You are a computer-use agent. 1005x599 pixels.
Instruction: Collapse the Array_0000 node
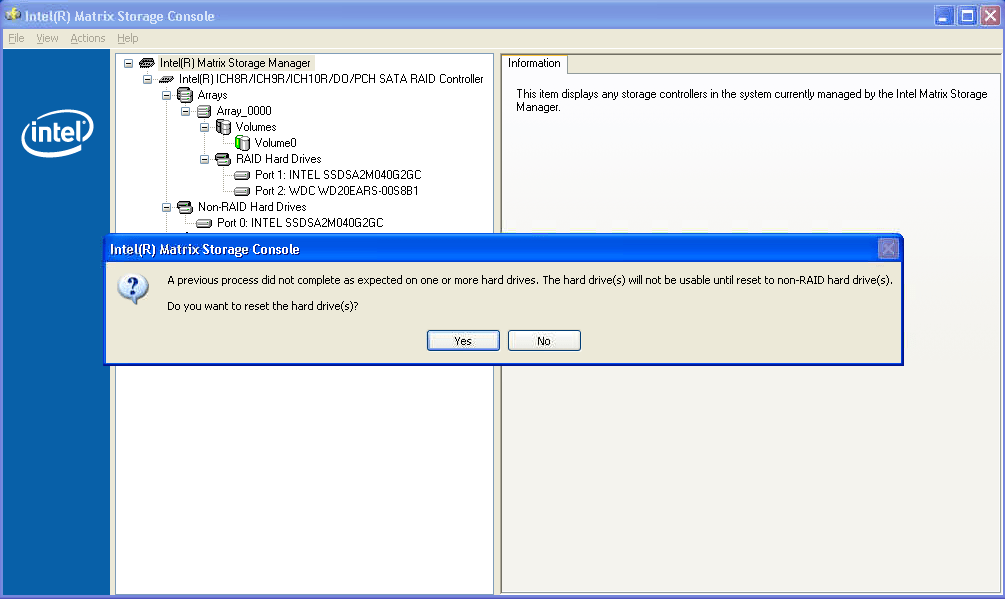(x=186, y=111)
